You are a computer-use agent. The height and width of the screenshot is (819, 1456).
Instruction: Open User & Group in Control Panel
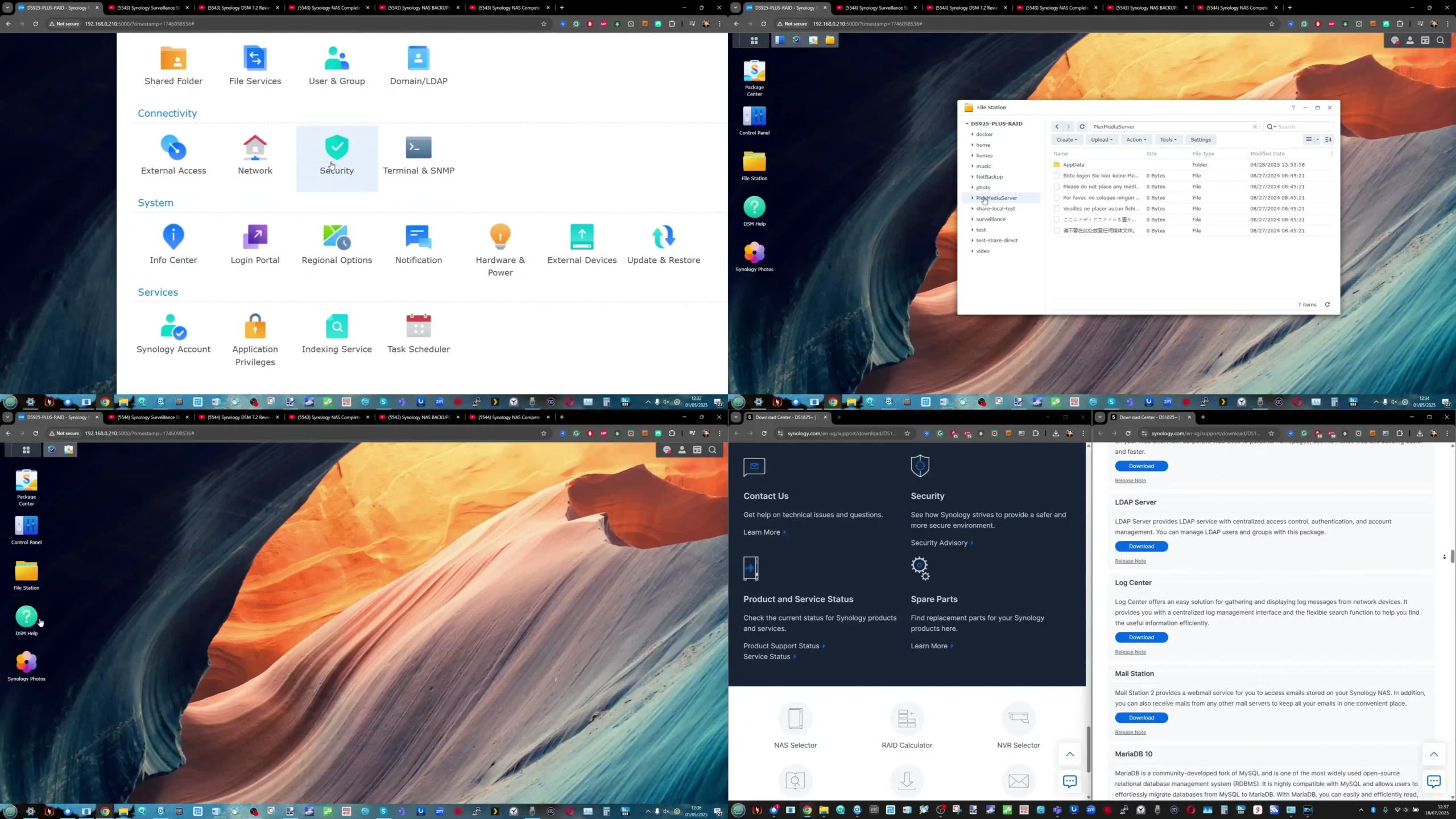[x=337, y=65]
